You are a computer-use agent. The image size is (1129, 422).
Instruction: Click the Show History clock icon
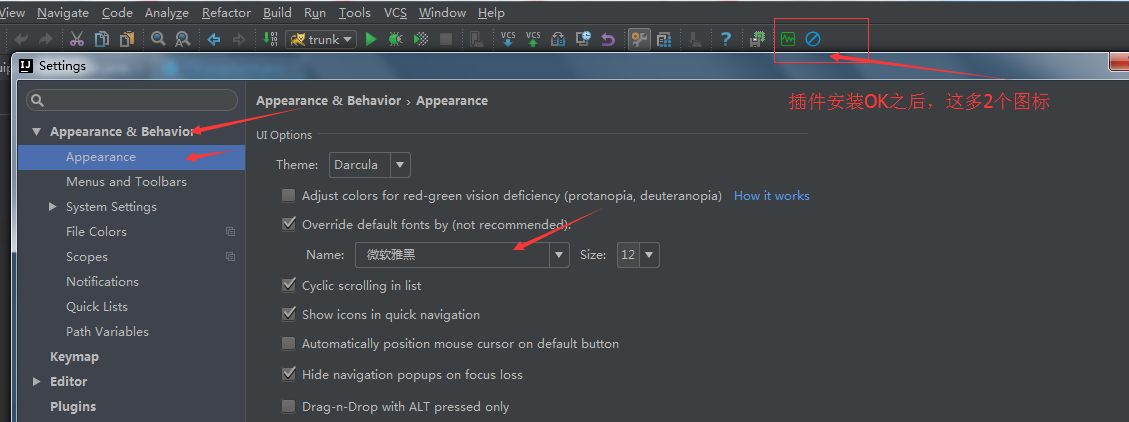point(583,39)
